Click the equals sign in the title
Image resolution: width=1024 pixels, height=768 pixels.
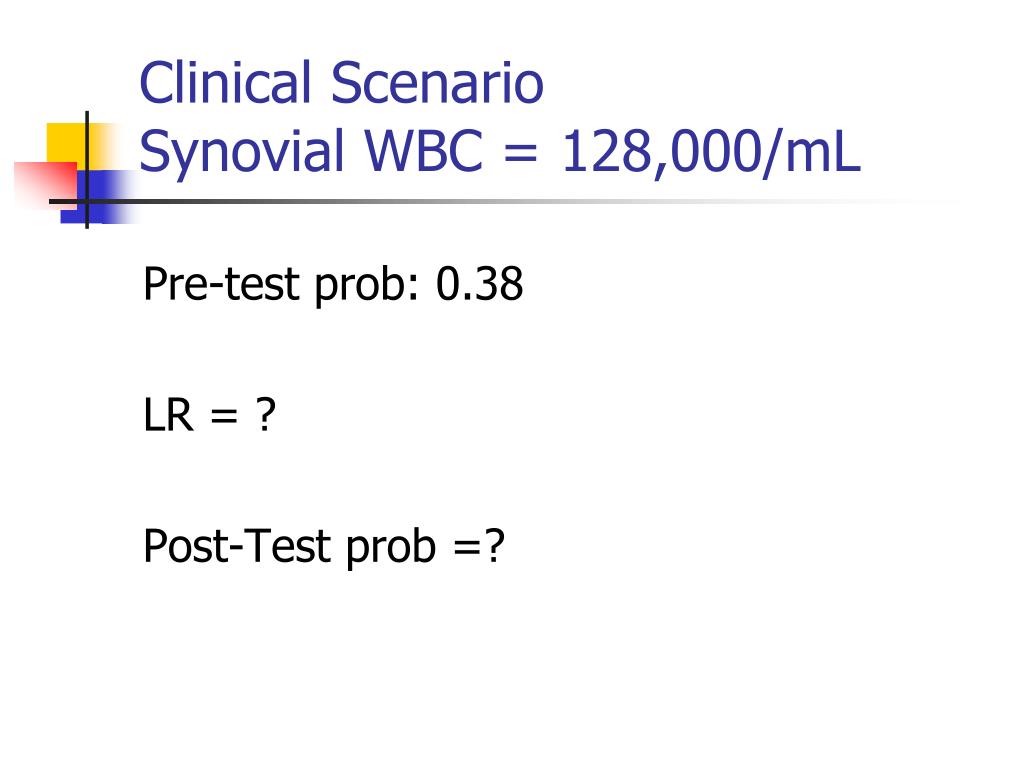(521, 154)
